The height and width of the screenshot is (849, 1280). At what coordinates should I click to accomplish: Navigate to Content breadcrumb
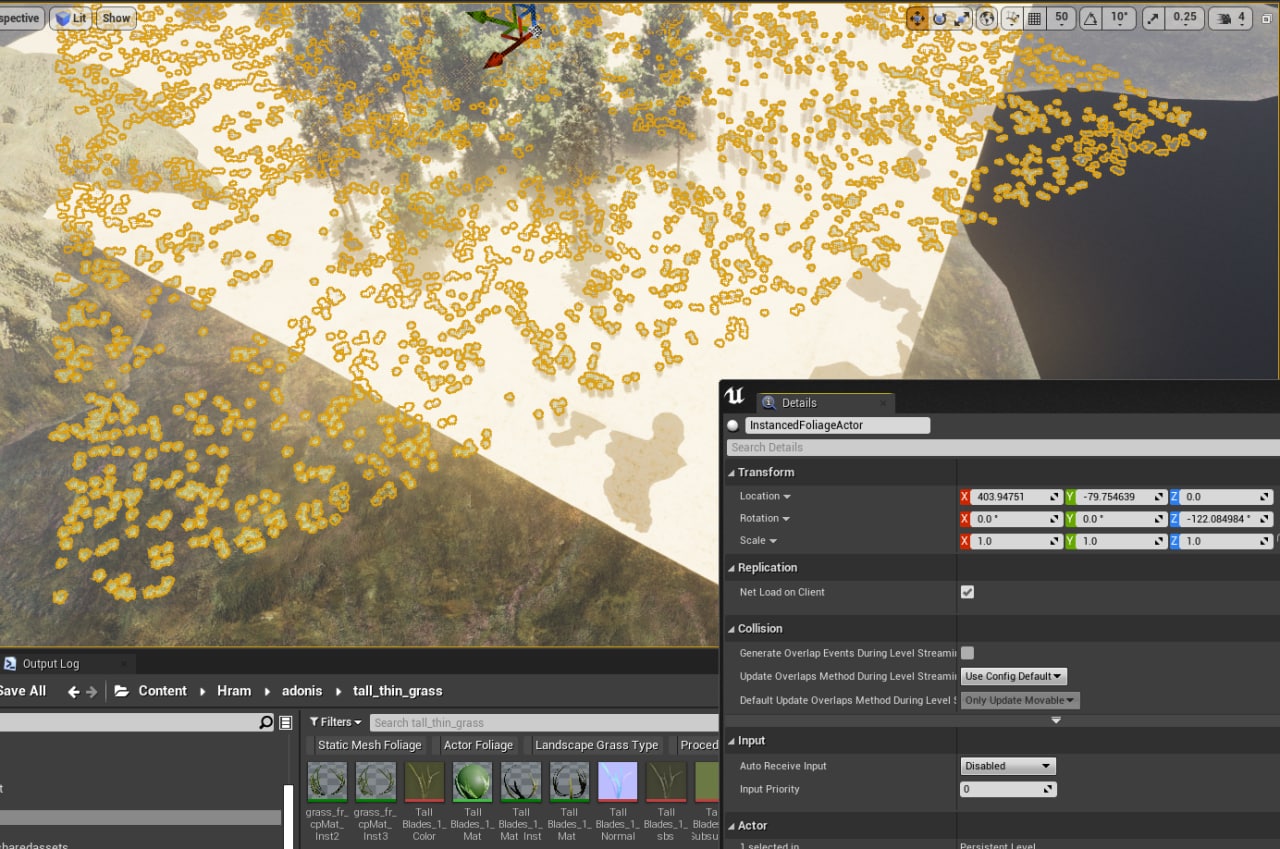pyautogui.click(x=162, y=691)
